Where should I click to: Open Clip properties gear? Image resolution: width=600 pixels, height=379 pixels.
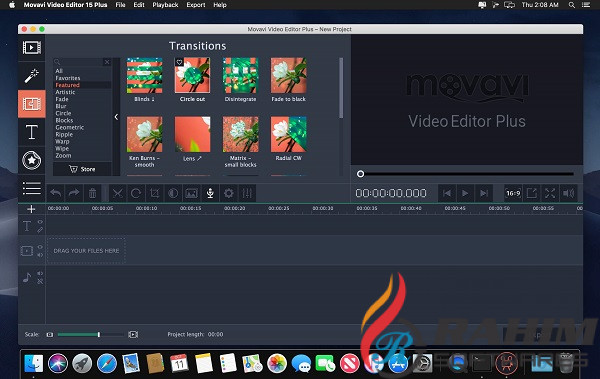[x=228, y=193]
